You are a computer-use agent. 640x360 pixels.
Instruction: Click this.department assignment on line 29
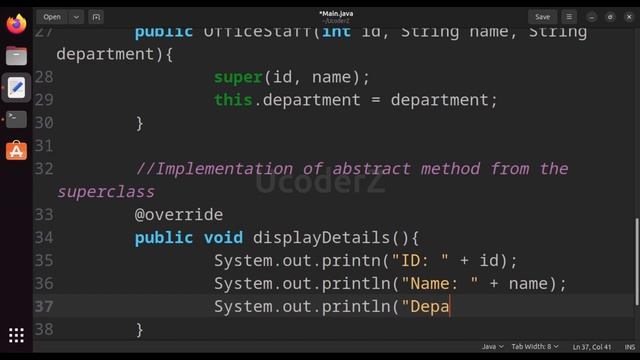coord(356,100)
